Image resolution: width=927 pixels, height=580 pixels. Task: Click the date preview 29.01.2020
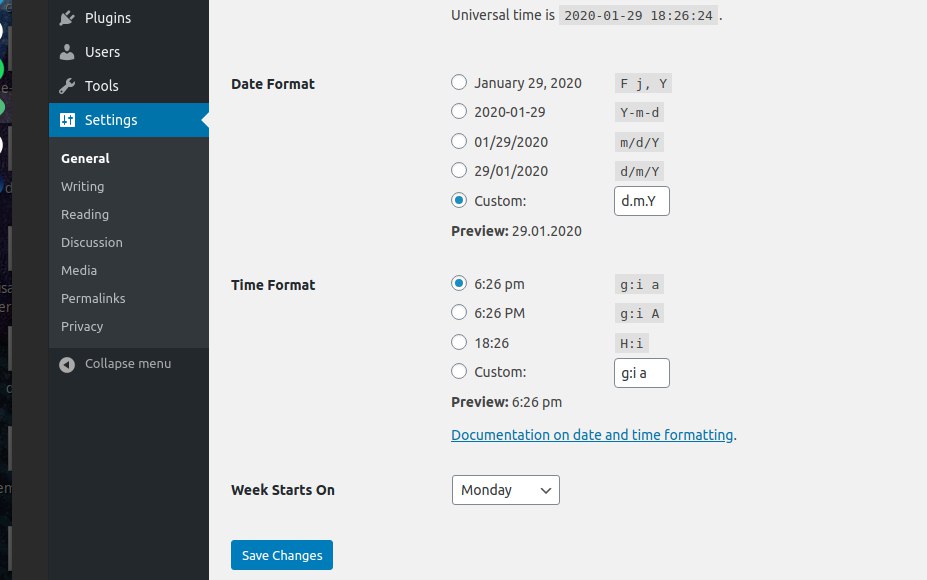pos(547,231)
